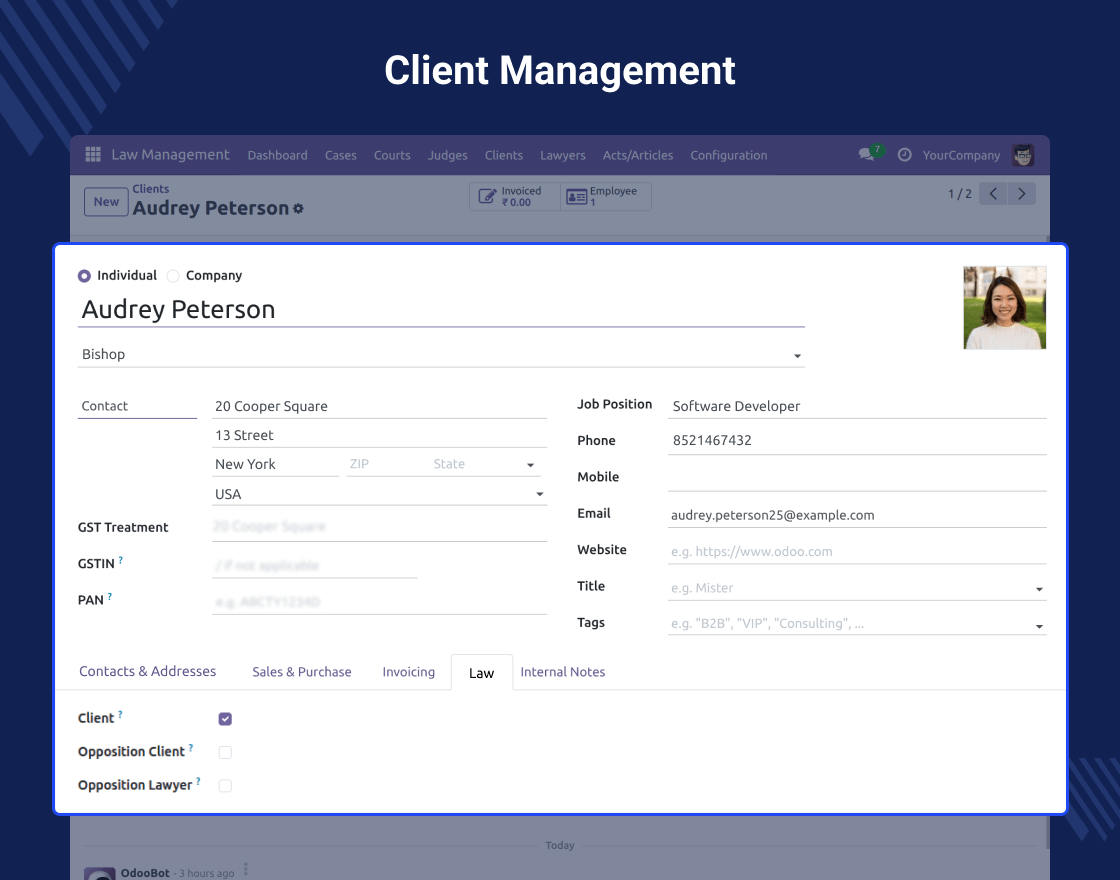Viewport: 1120px width, 880px height.
Task: Click the empty Mobile field
Action: [x=856, y=477]
